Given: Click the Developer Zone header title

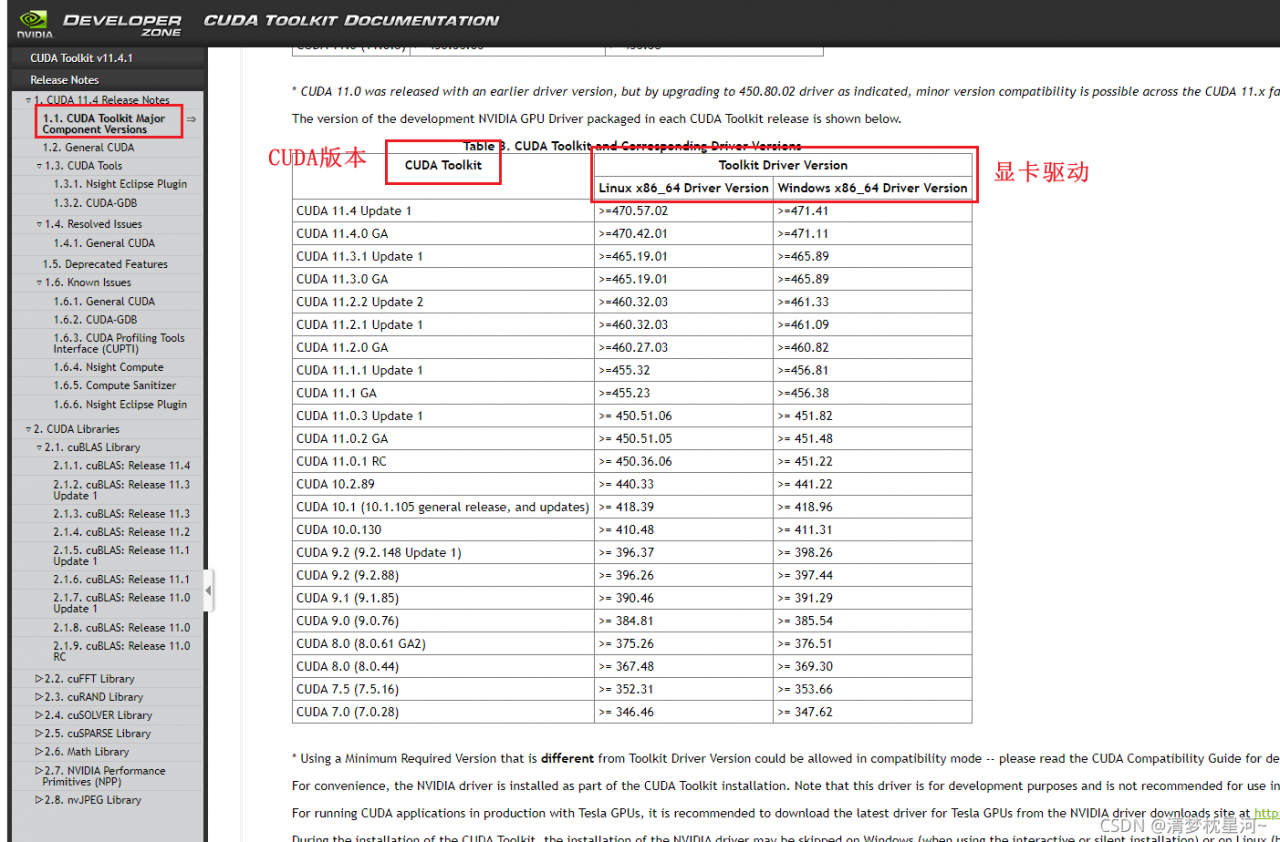Looking at the screenshot, I should coord(122,25).
